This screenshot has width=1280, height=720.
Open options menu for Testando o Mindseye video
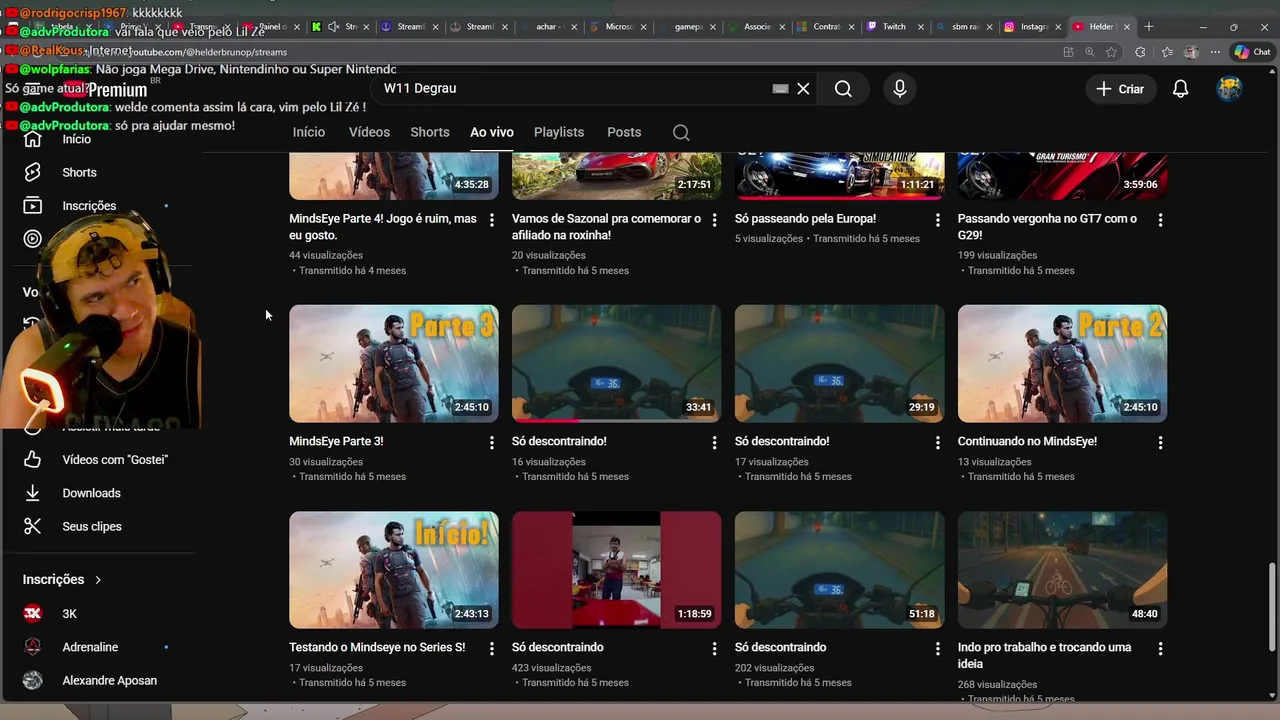coord(491,649)
